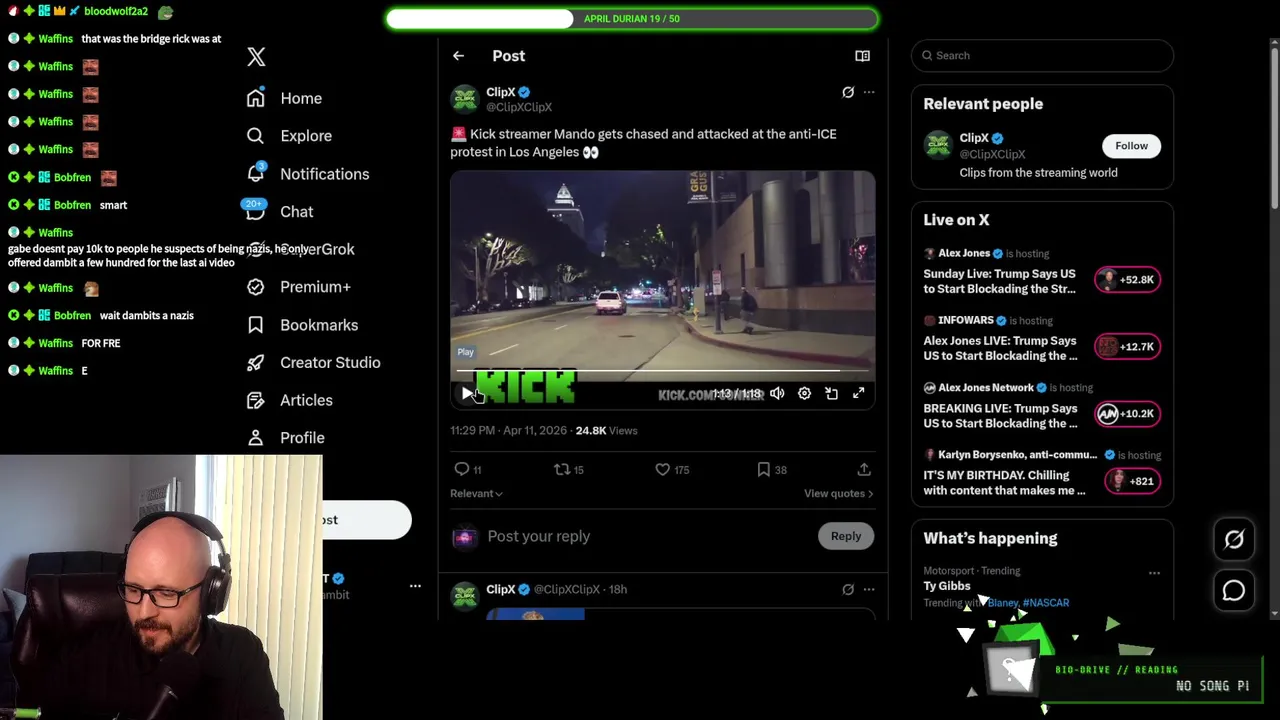Image resolution: width=1280 pixels, height=720 pixels.
Task: Open video settings gear
Action: (804, 394)
